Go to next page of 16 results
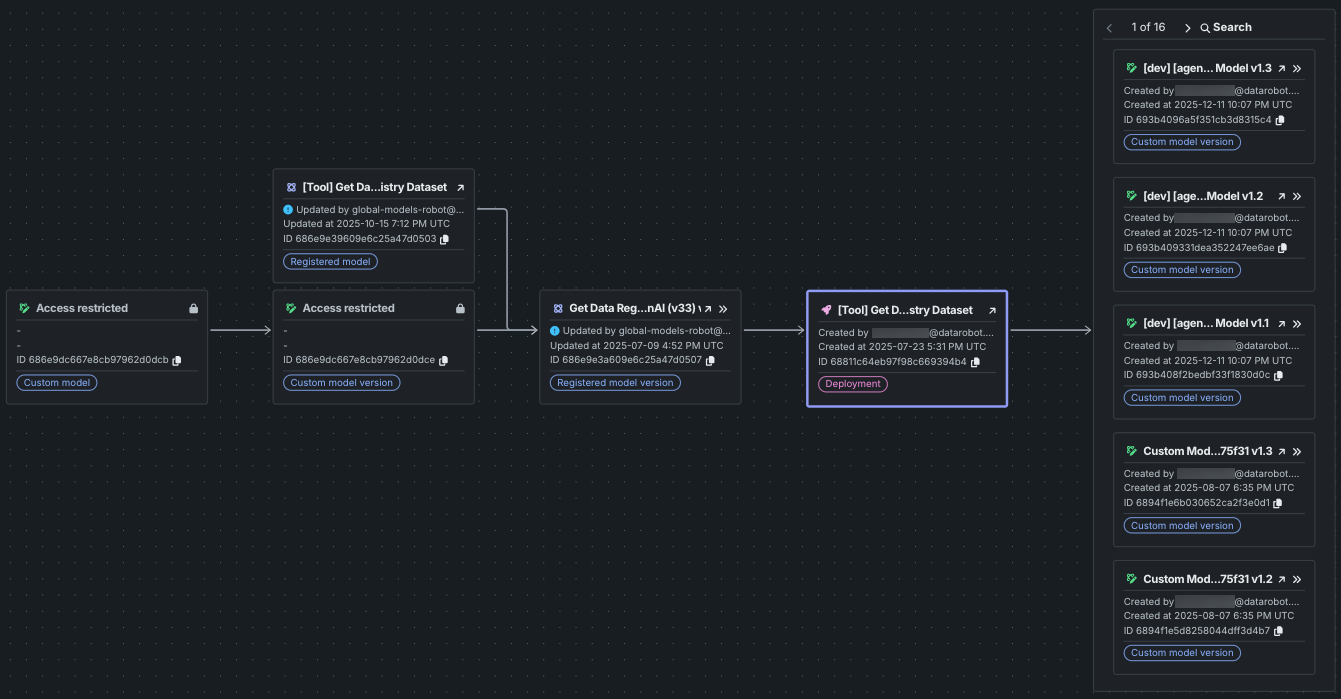 click(1187, 28)
